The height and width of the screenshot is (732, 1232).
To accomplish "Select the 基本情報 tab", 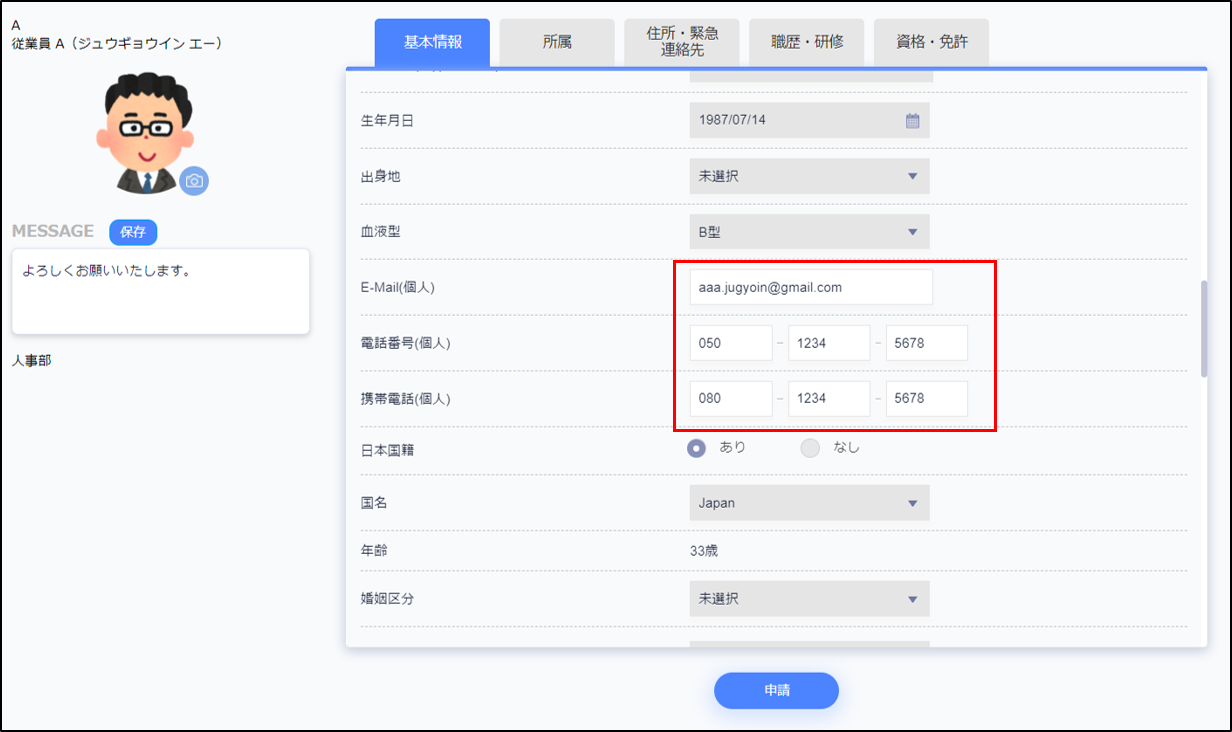I will [432, 43].
